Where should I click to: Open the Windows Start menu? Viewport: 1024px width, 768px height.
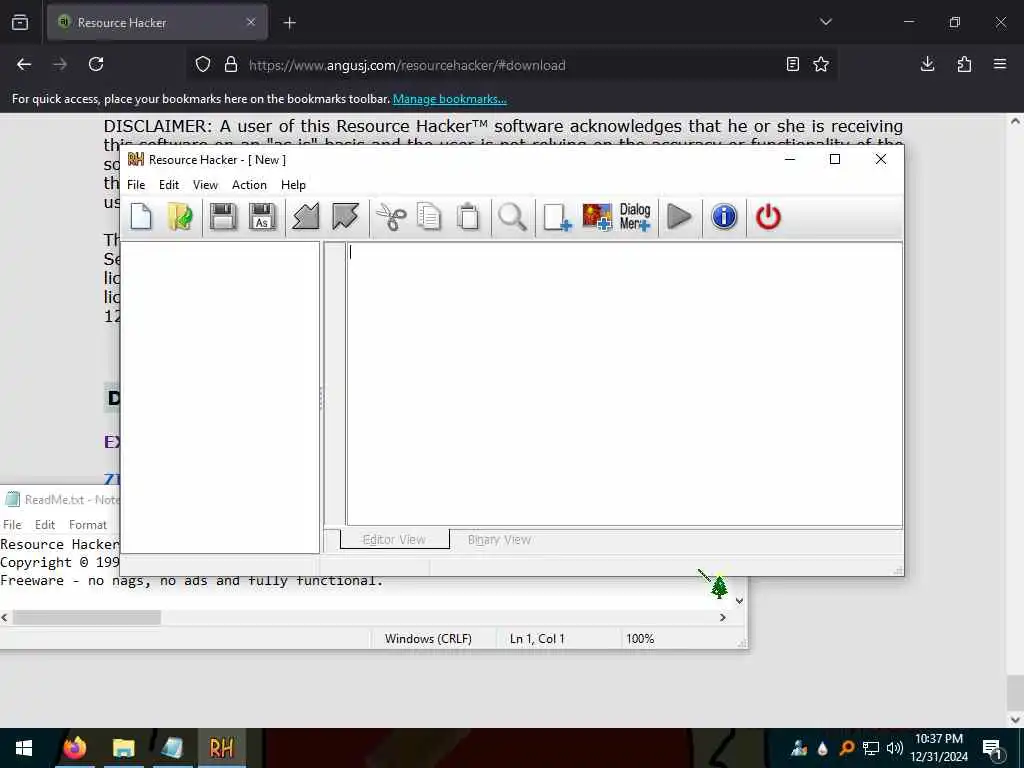(24, 748)
